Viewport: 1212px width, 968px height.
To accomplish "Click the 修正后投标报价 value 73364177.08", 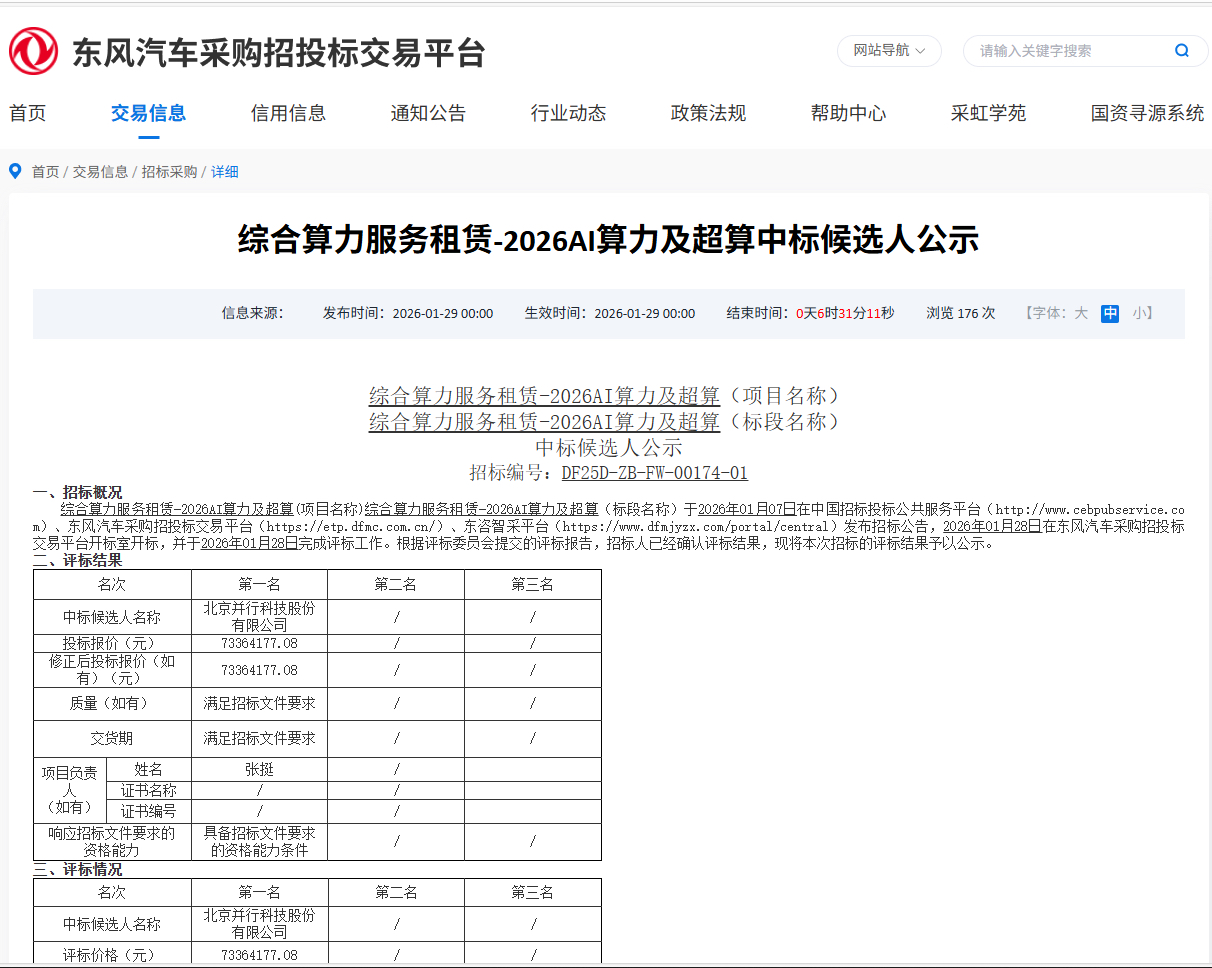I will (259, 670).
